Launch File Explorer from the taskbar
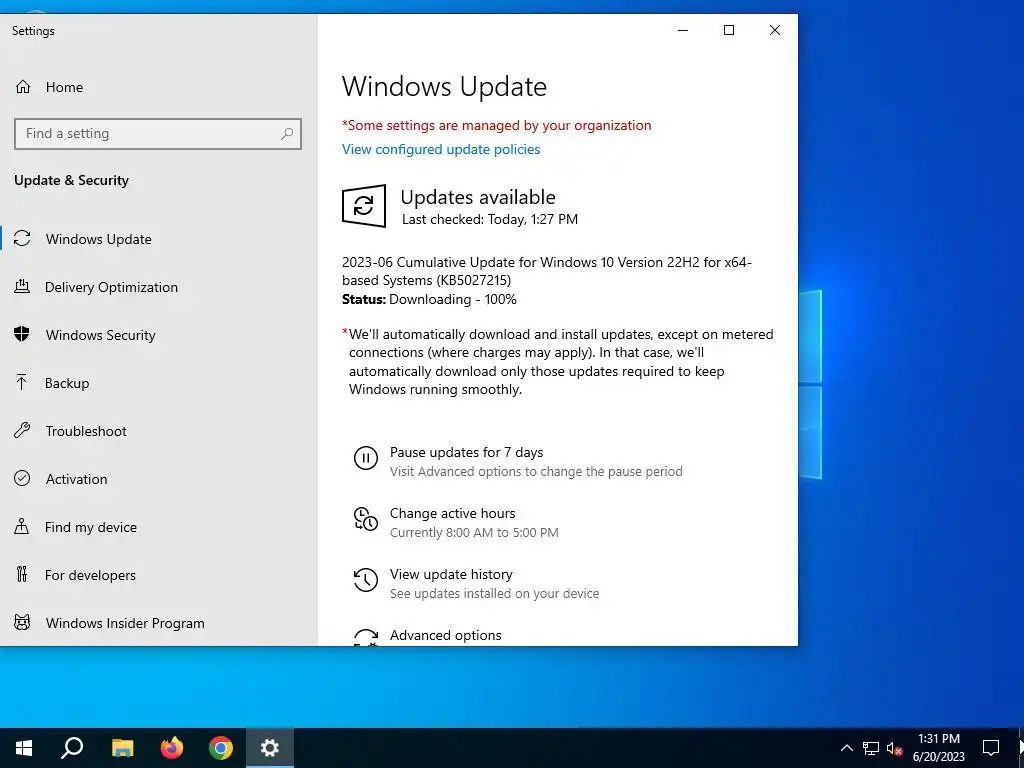This screenshot has height=768, width=1024. pos(122,748)
